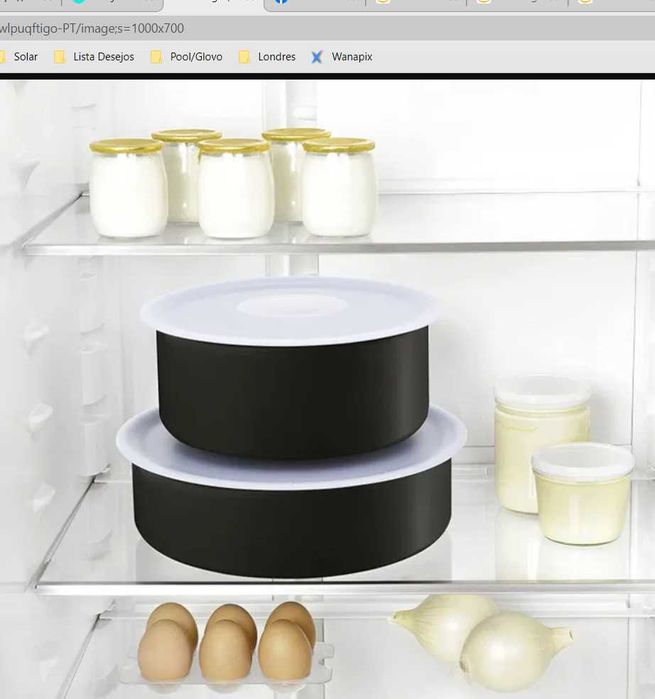Click the fridge image with black pans

[x=327, y=389]
